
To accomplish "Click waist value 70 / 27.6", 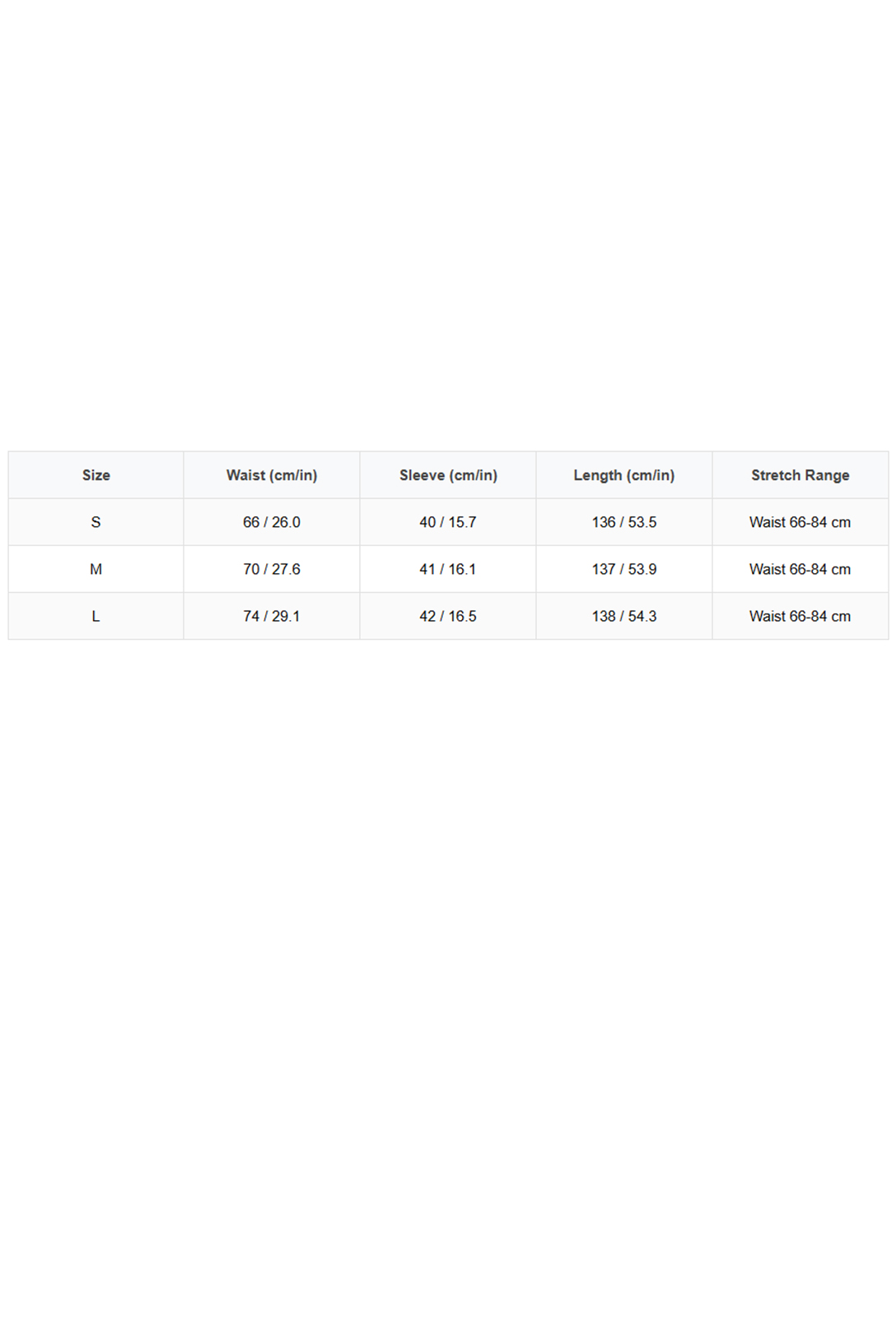I will 272,569.
